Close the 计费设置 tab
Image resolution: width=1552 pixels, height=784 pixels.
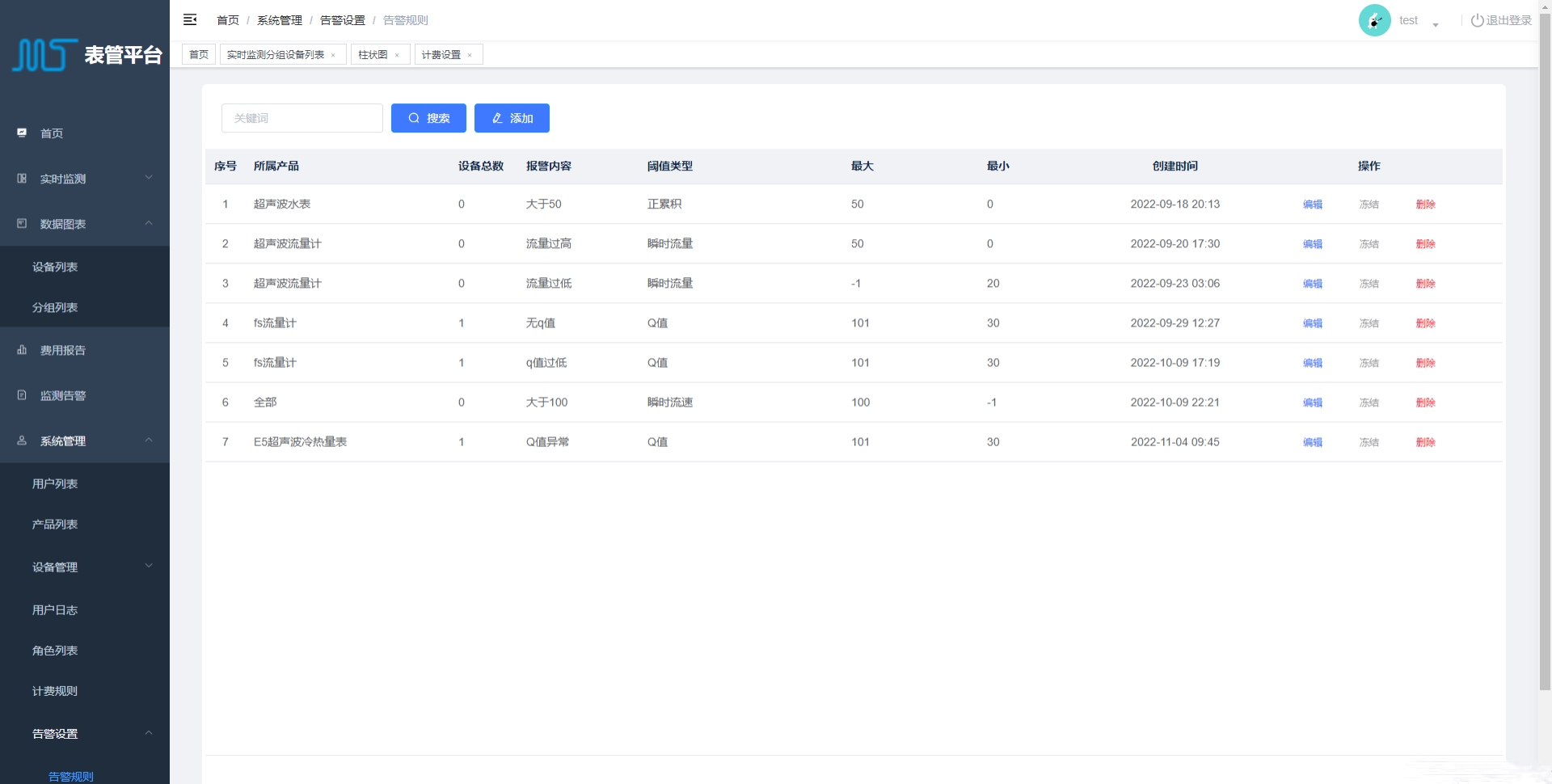pos(470,55)
